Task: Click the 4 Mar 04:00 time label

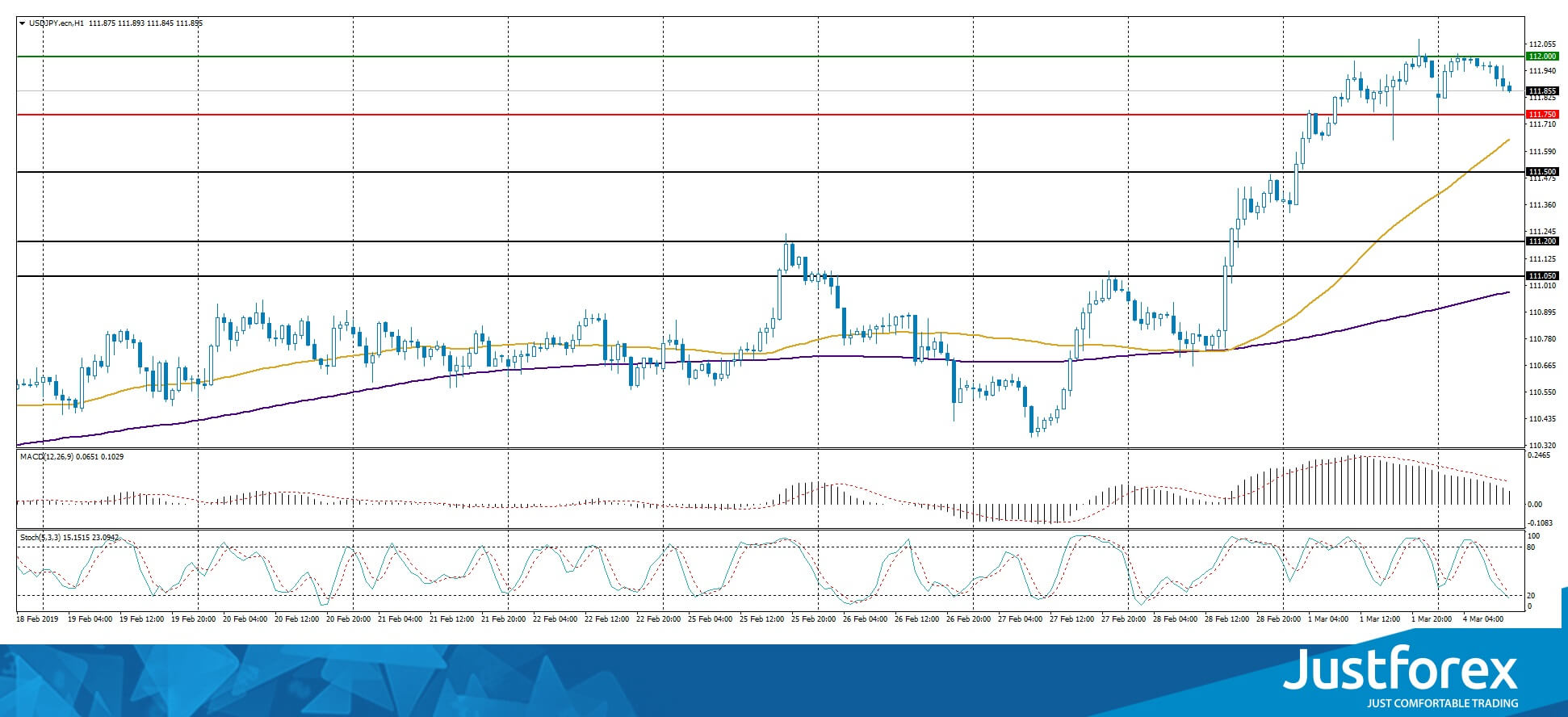Action: coord(1483,619)
